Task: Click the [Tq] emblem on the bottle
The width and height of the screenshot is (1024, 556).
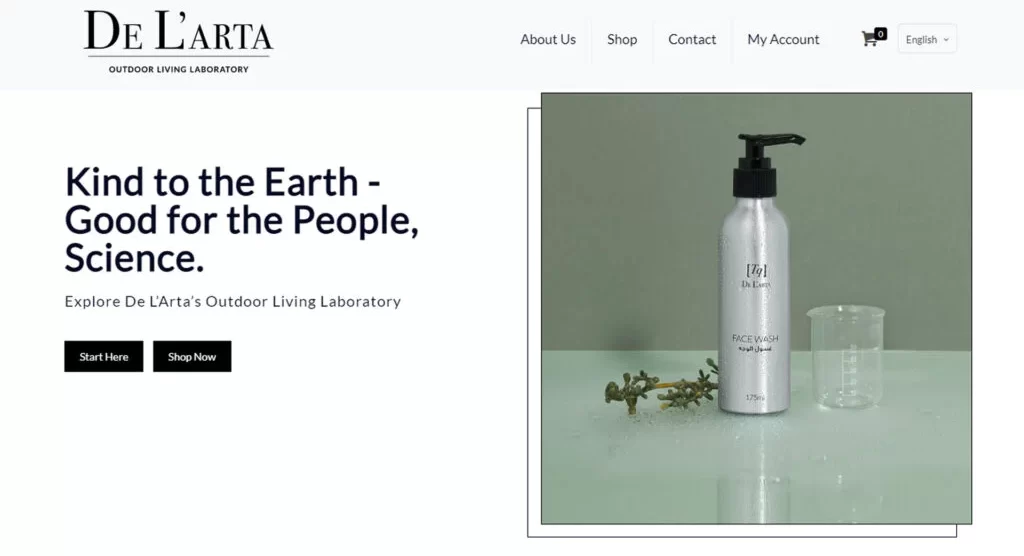Action: pos(756,269)
